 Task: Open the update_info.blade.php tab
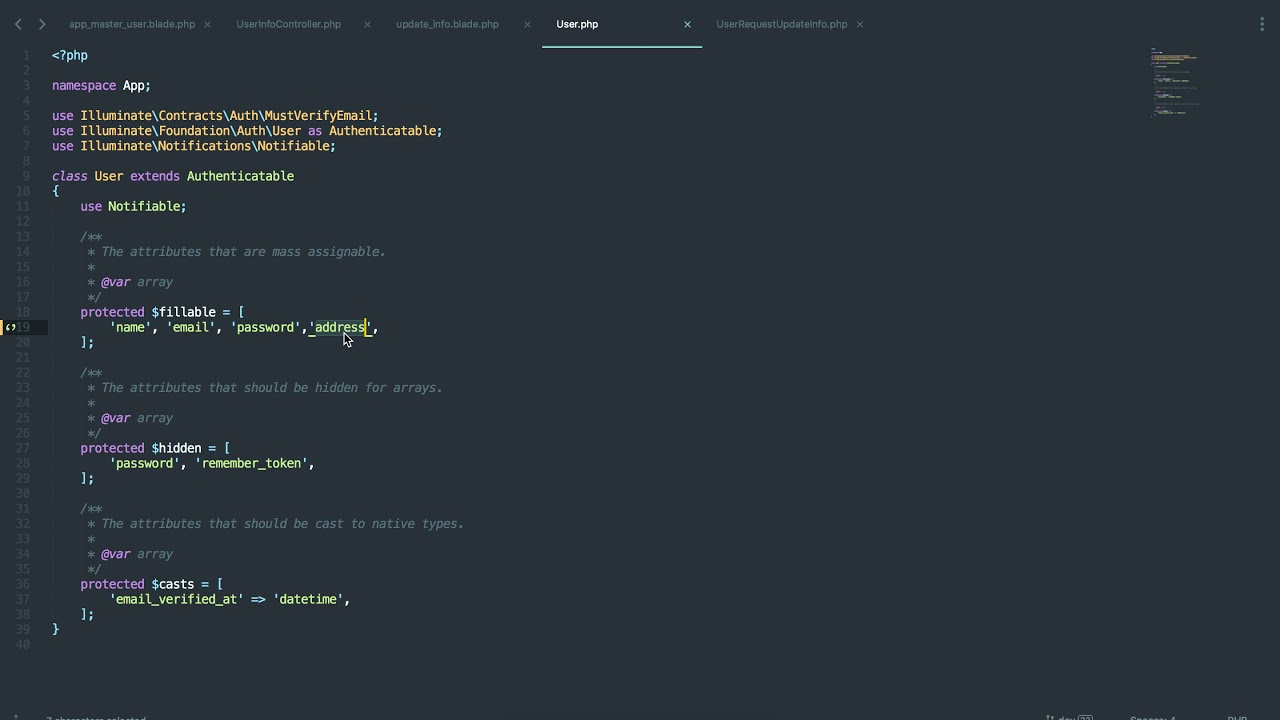pos(447,24)
